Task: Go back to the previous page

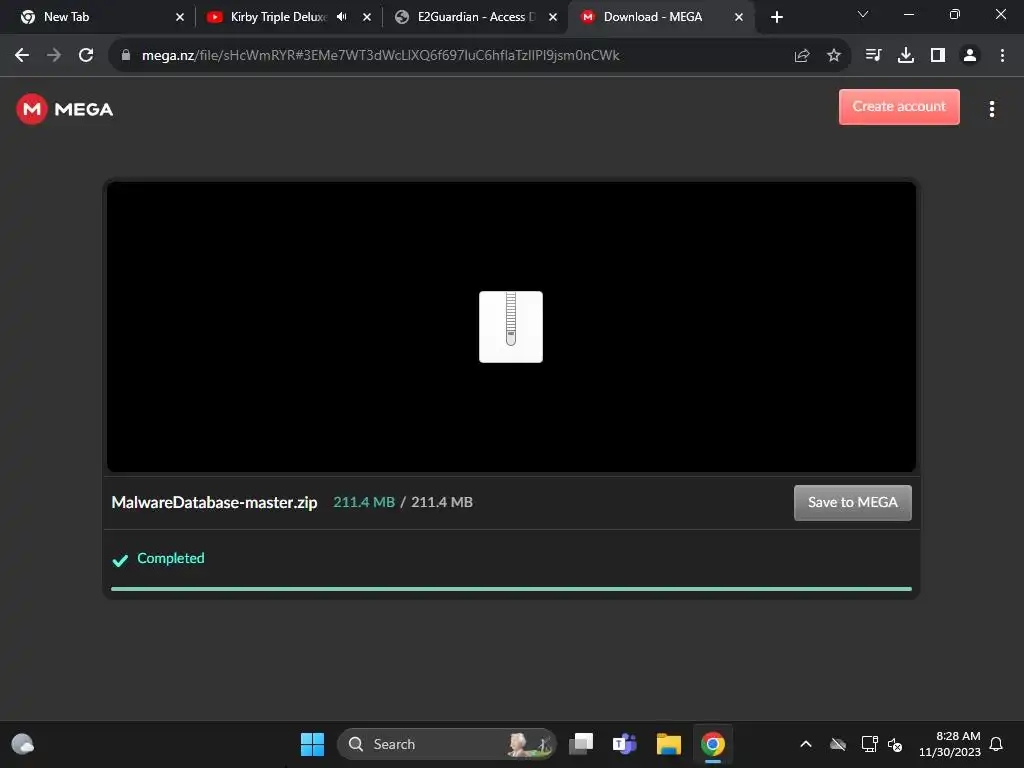Action: [22, 55]
